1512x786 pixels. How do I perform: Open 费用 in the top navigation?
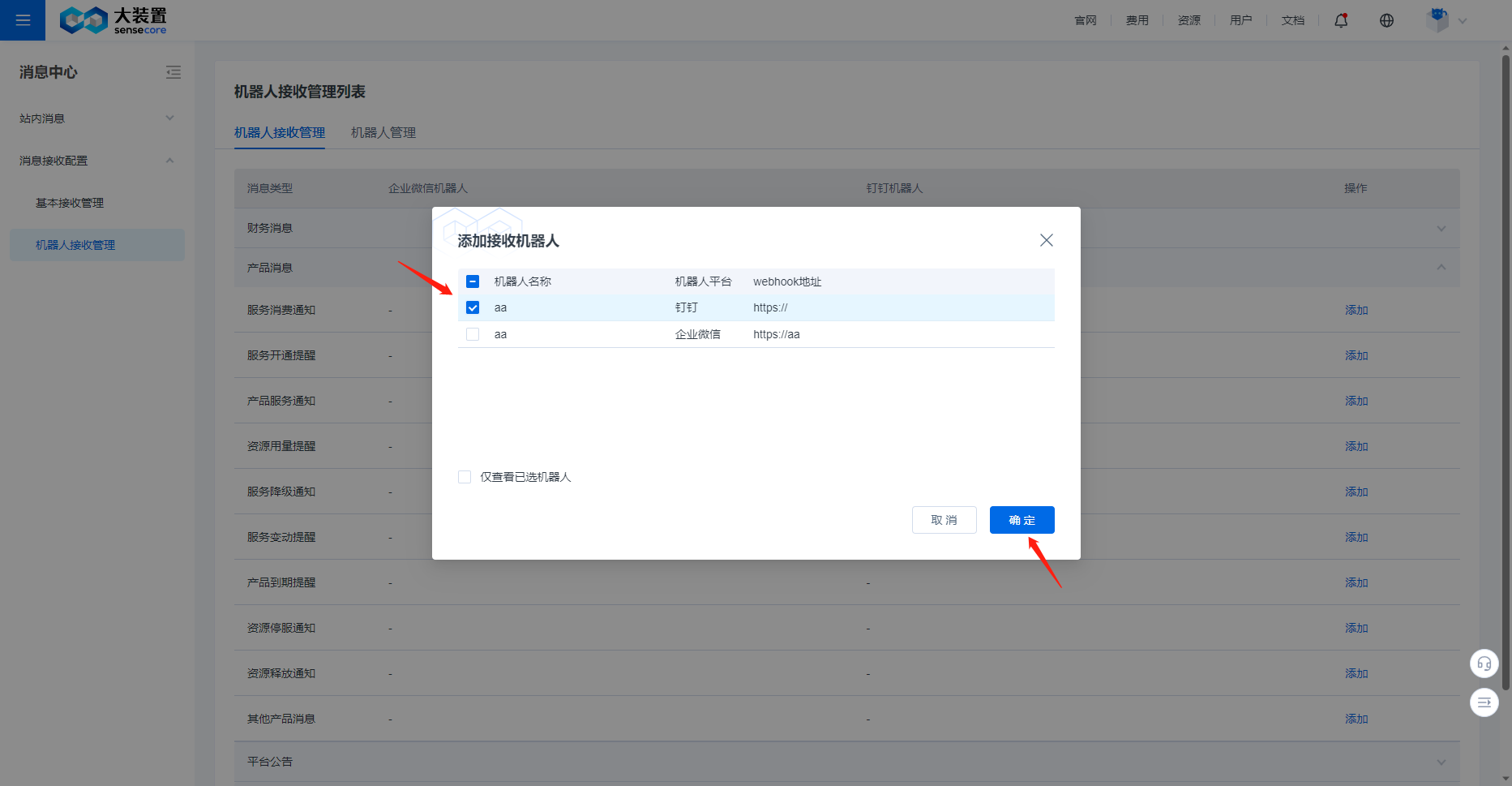tap(1137, 20)
